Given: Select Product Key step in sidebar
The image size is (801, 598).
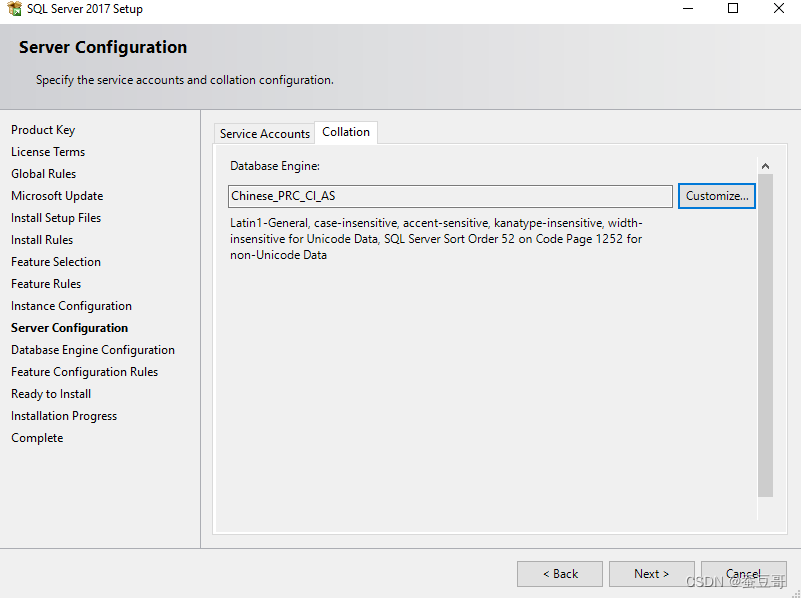Looking at the screenshot, I should point(43,130).
